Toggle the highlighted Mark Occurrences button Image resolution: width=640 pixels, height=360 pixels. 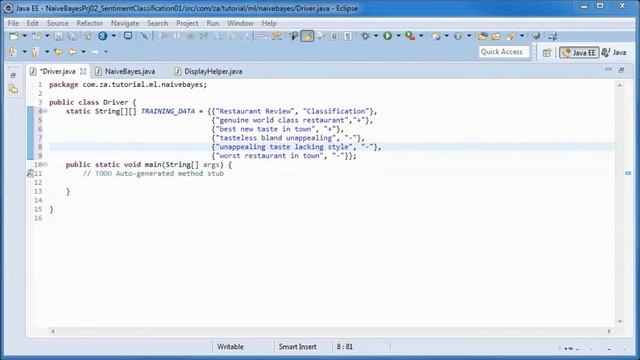coord(307,36)
